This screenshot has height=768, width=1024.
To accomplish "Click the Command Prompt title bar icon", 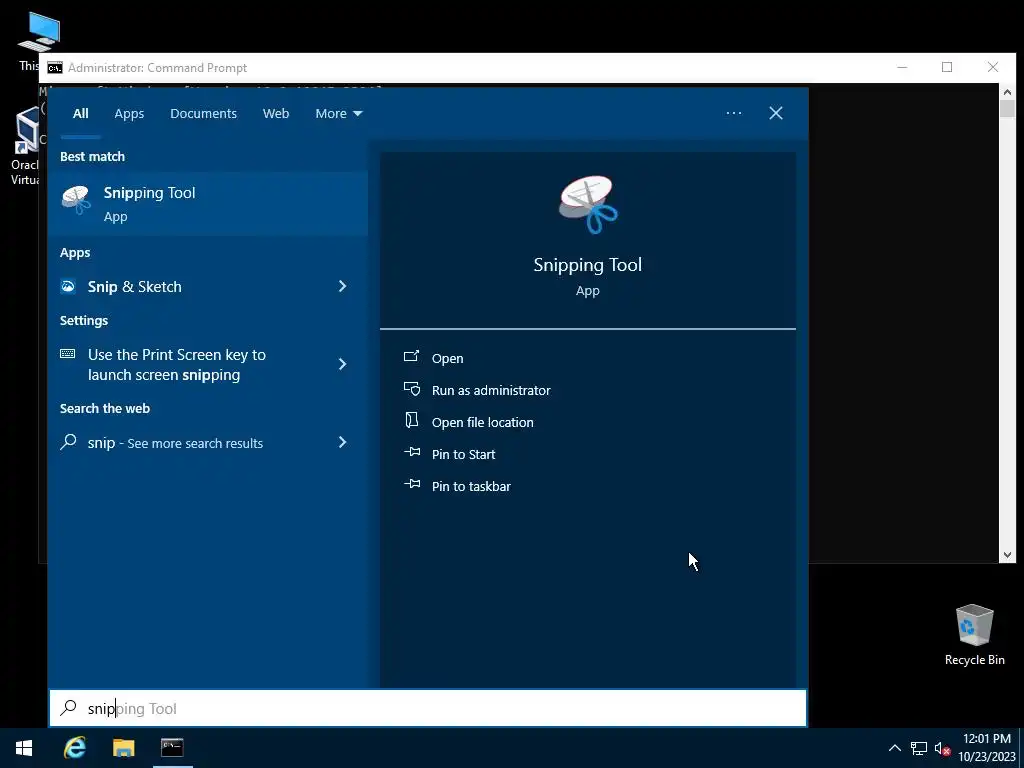I will pyautogui.click(x=55, y=68).
